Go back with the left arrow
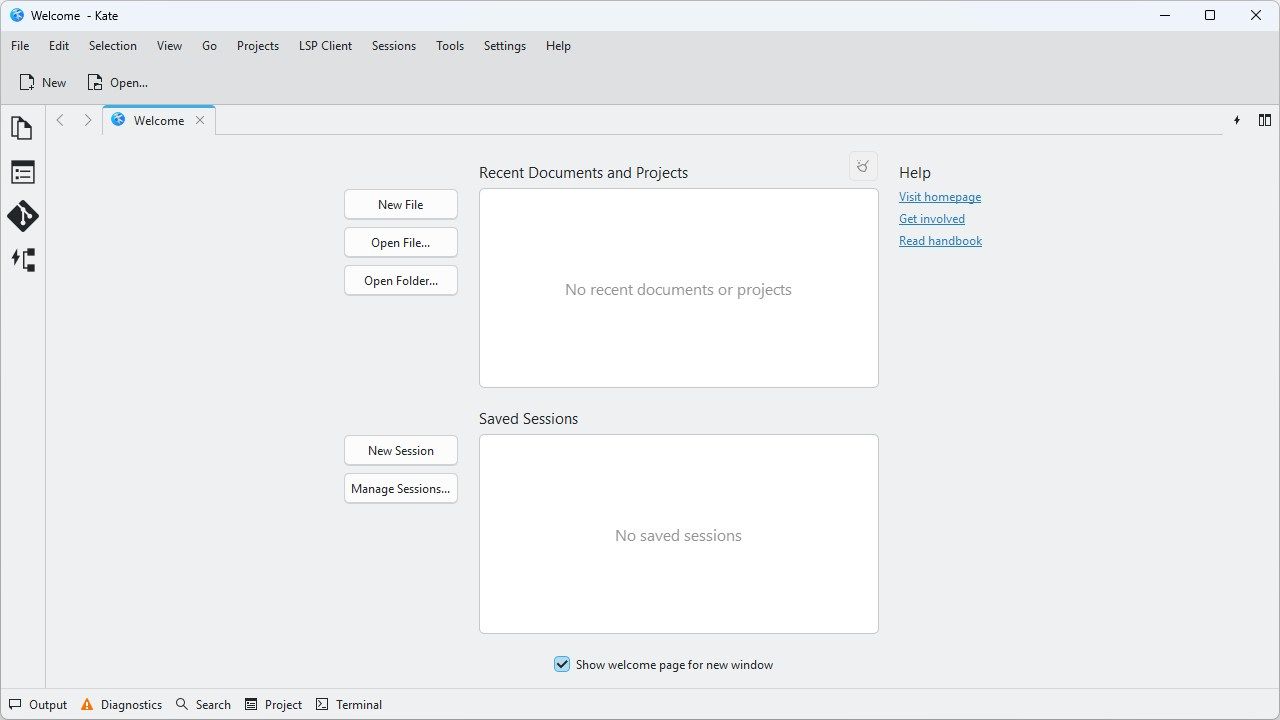Image resolution: width=1280 pixels, height=720 pixels. click(60, 120)
